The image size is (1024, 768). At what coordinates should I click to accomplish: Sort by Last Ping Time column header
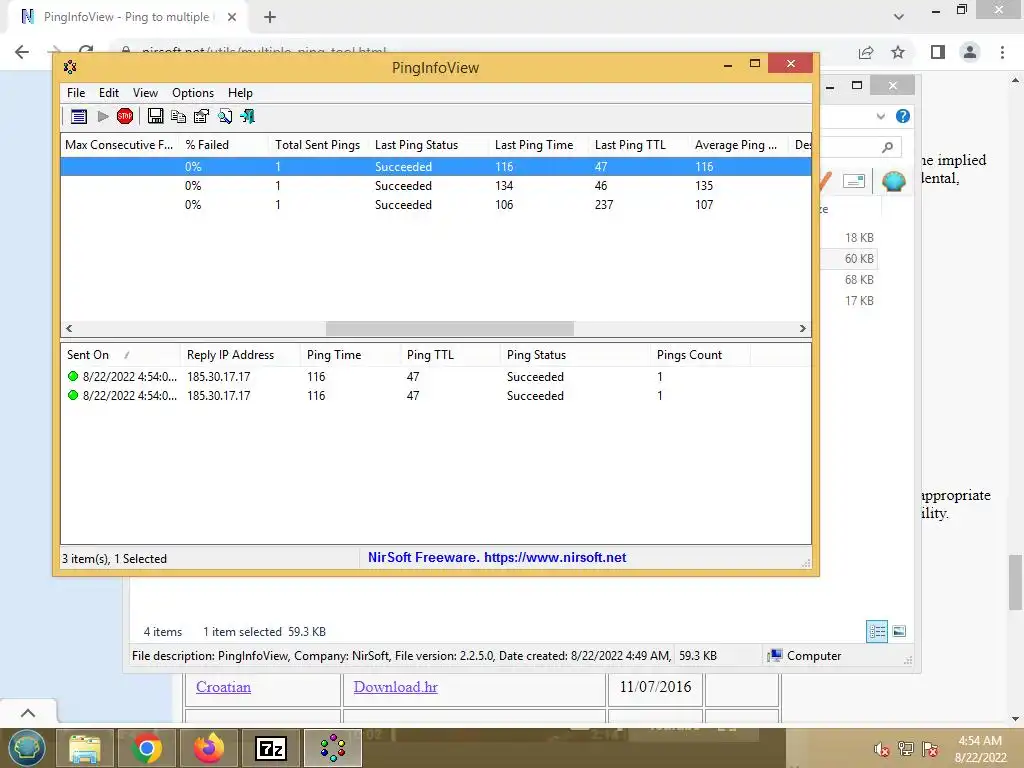click(539, 145)
